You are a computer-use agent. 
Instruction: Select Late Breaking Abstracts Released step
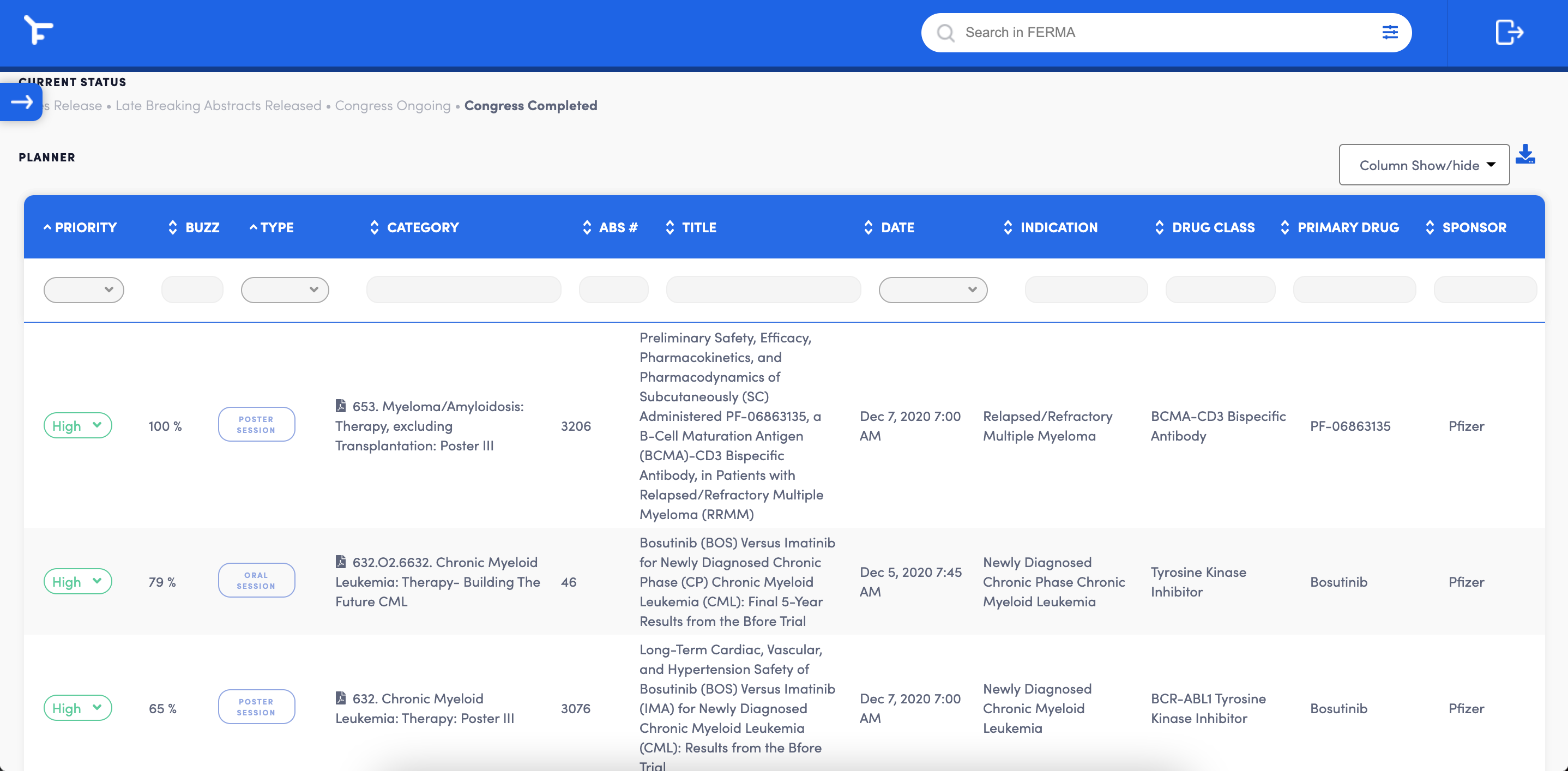[219, 105]
